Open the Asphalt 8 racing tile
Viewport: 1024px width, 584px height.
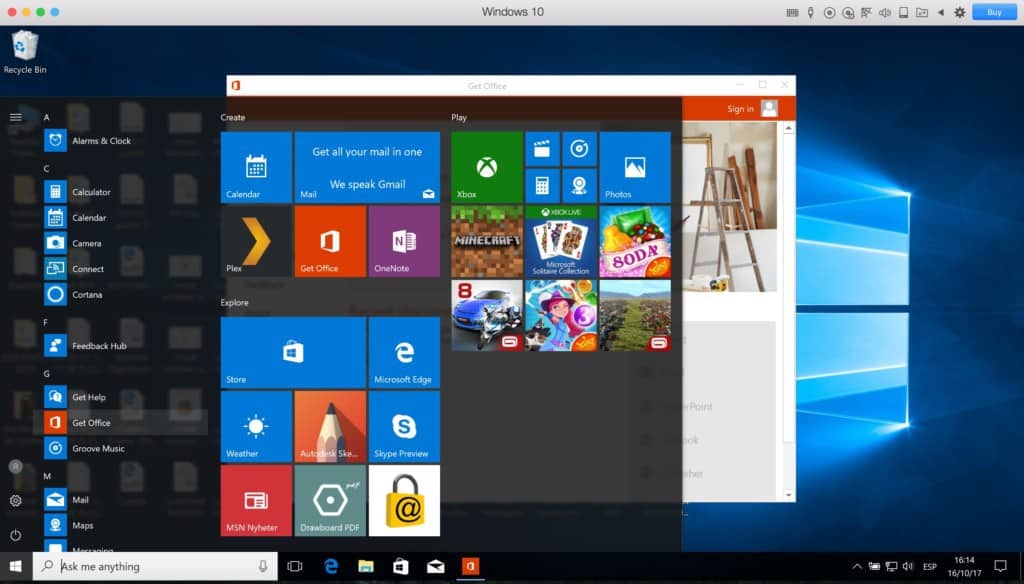(x=487, y=316)
